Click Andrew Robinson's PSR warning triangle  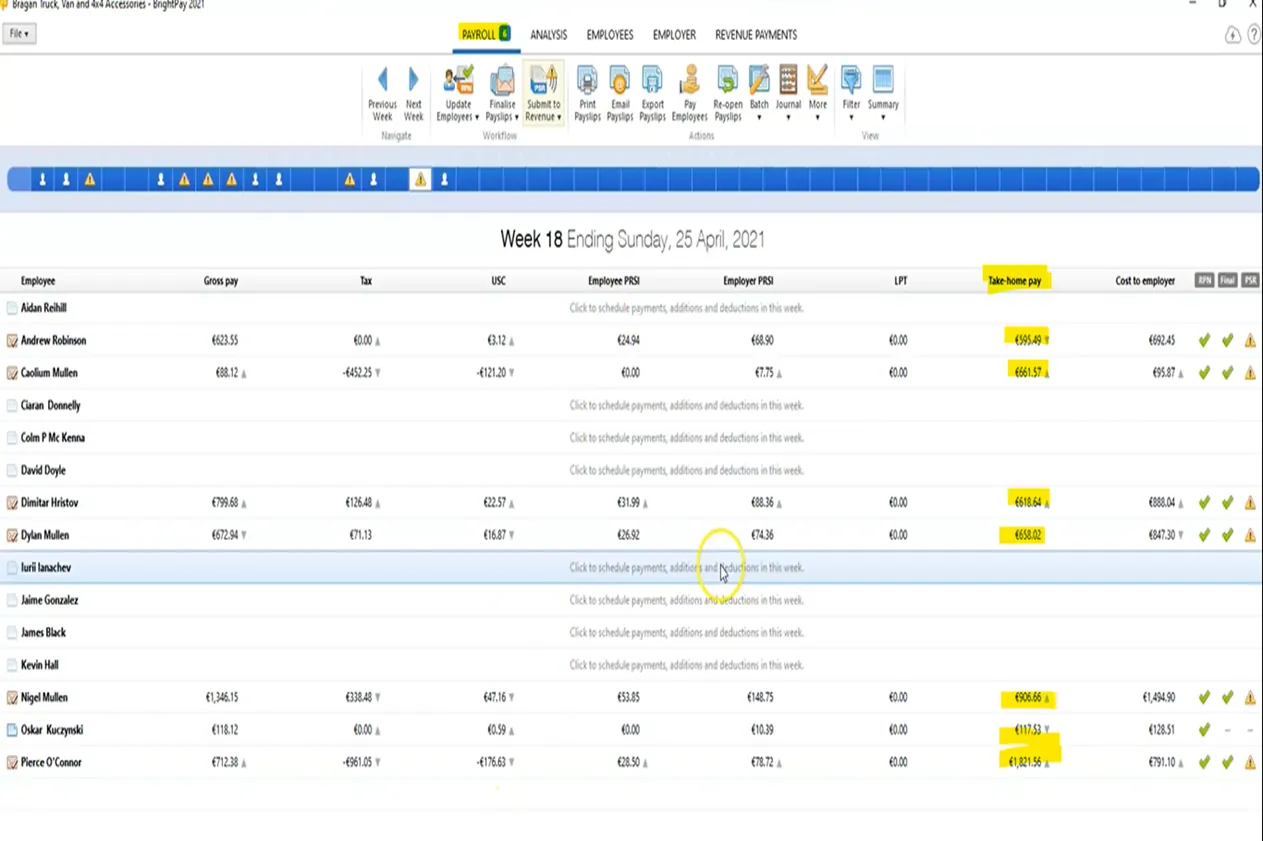click(1250, 341)
